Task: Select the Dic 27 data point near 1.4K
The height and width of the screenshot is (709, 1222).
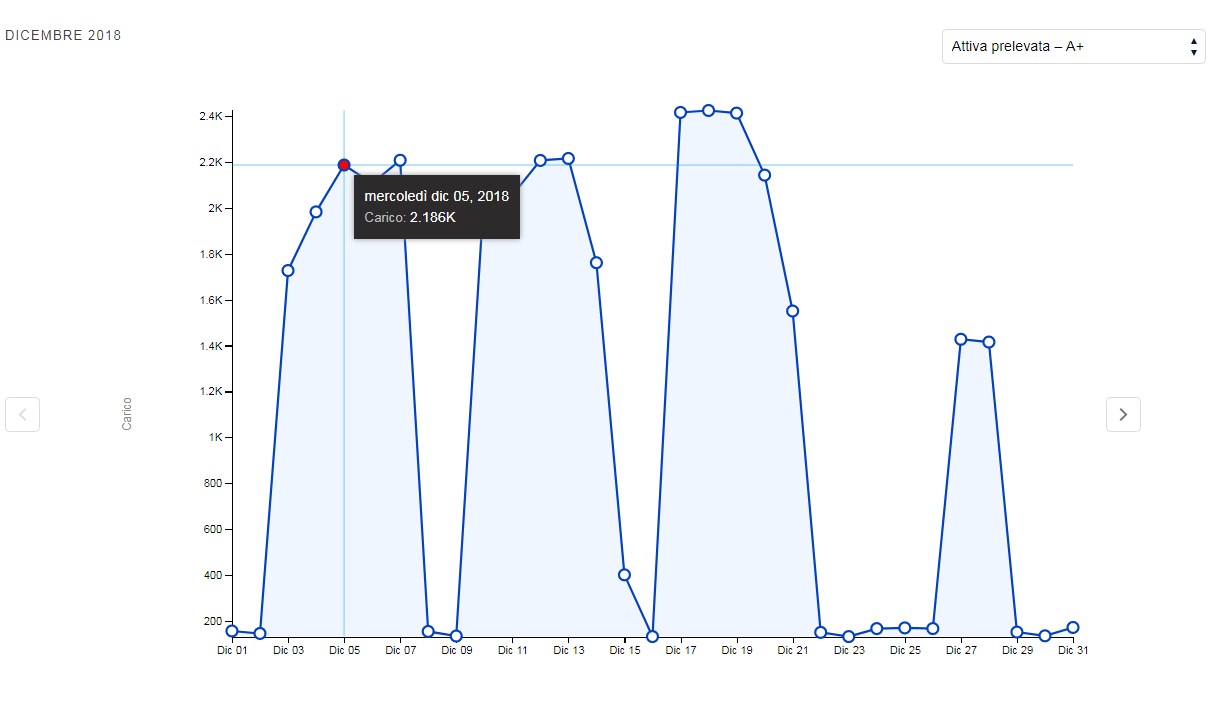Action: tap(961, 339)
